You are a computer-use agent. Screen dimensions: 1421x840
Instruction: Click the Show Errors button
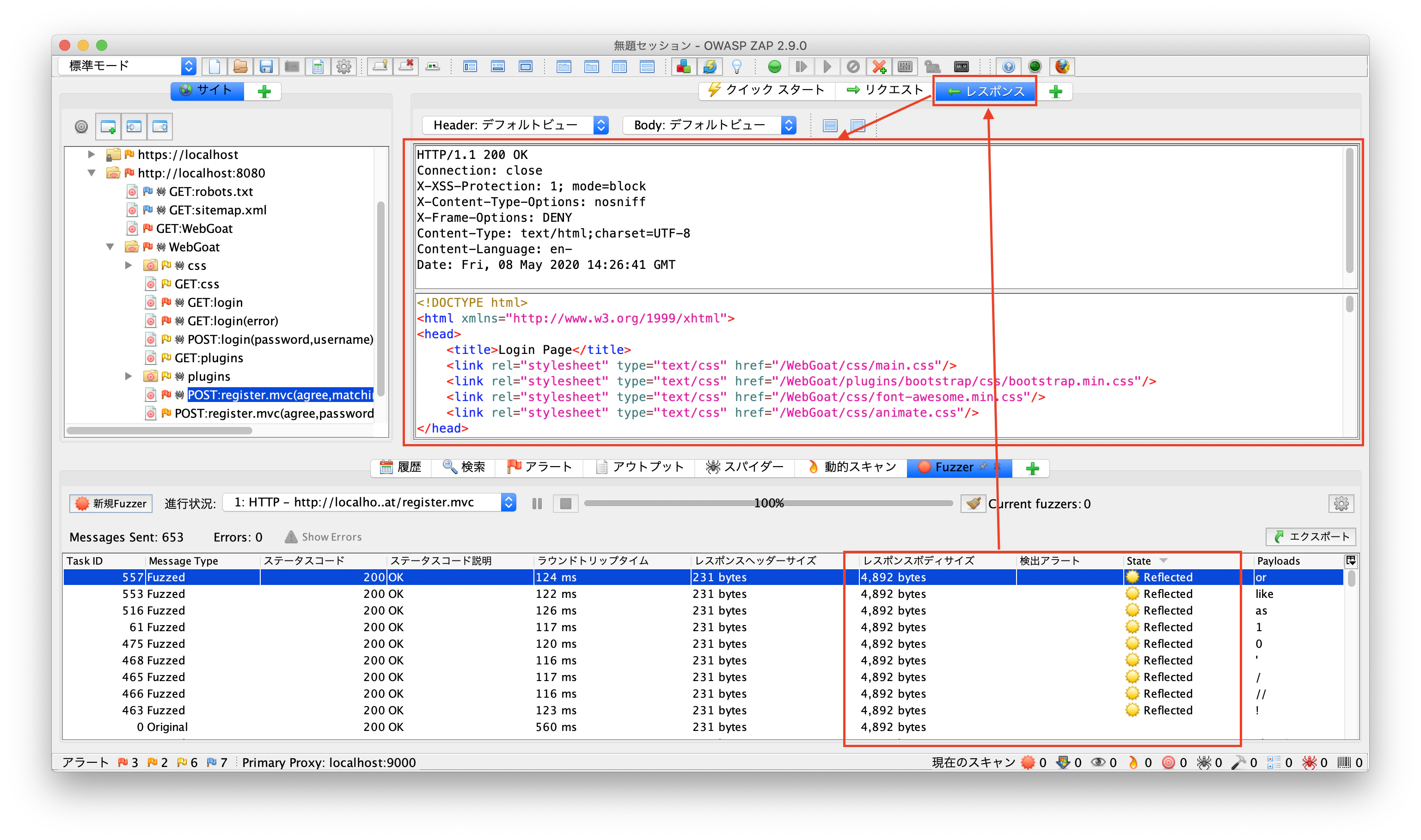pos(323,536)
